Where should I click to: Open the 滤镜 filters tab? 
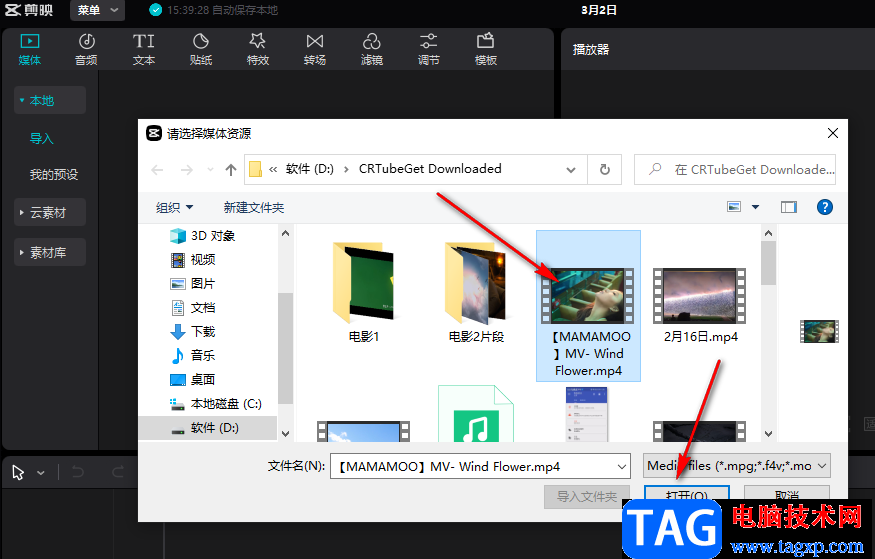click(372, 50)
